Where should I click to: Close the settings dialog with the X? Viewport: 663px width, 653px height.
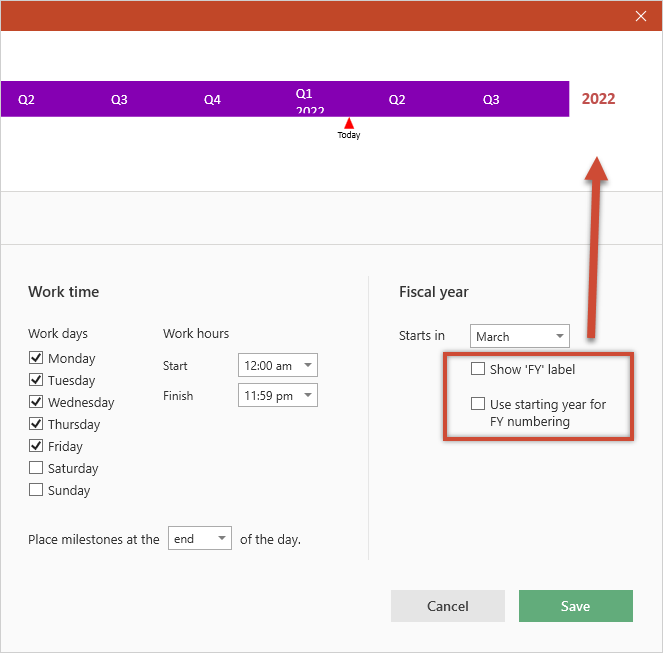pyautogui.click(x=641, y=16)
